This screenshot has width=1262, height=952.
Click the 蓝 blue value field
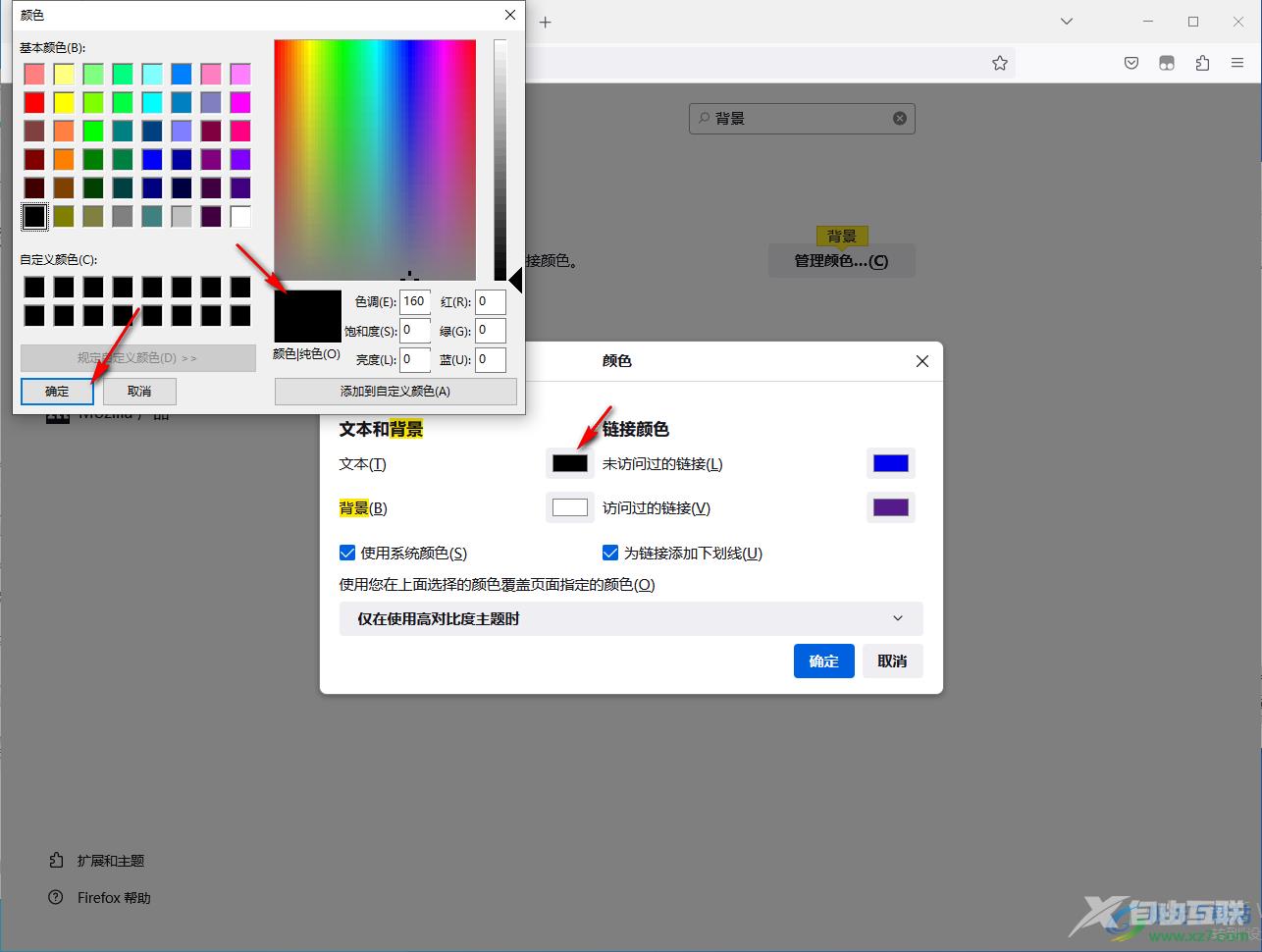pyautogui.click(x=491, y=359)
